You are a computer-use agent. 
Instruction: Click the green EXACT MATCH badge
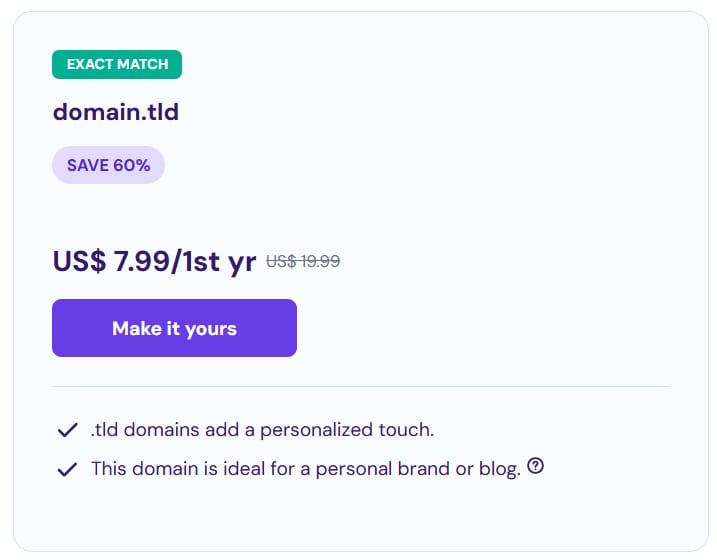117,65
